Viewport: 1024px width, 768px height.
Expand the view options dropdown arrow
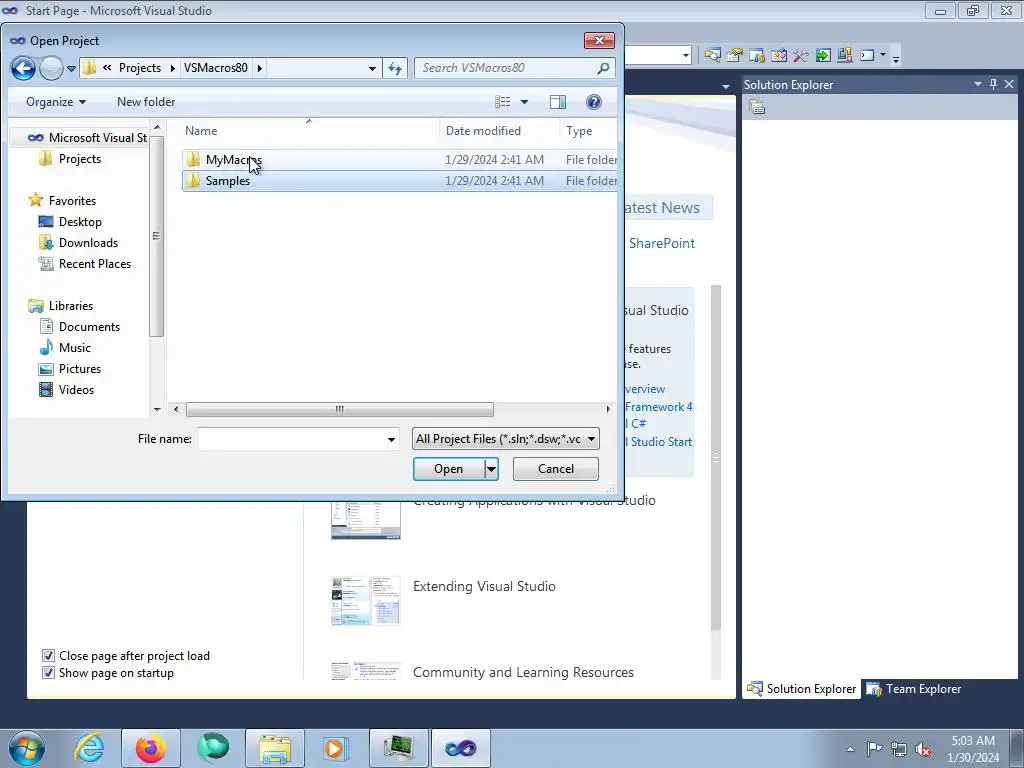click(524, 102)
